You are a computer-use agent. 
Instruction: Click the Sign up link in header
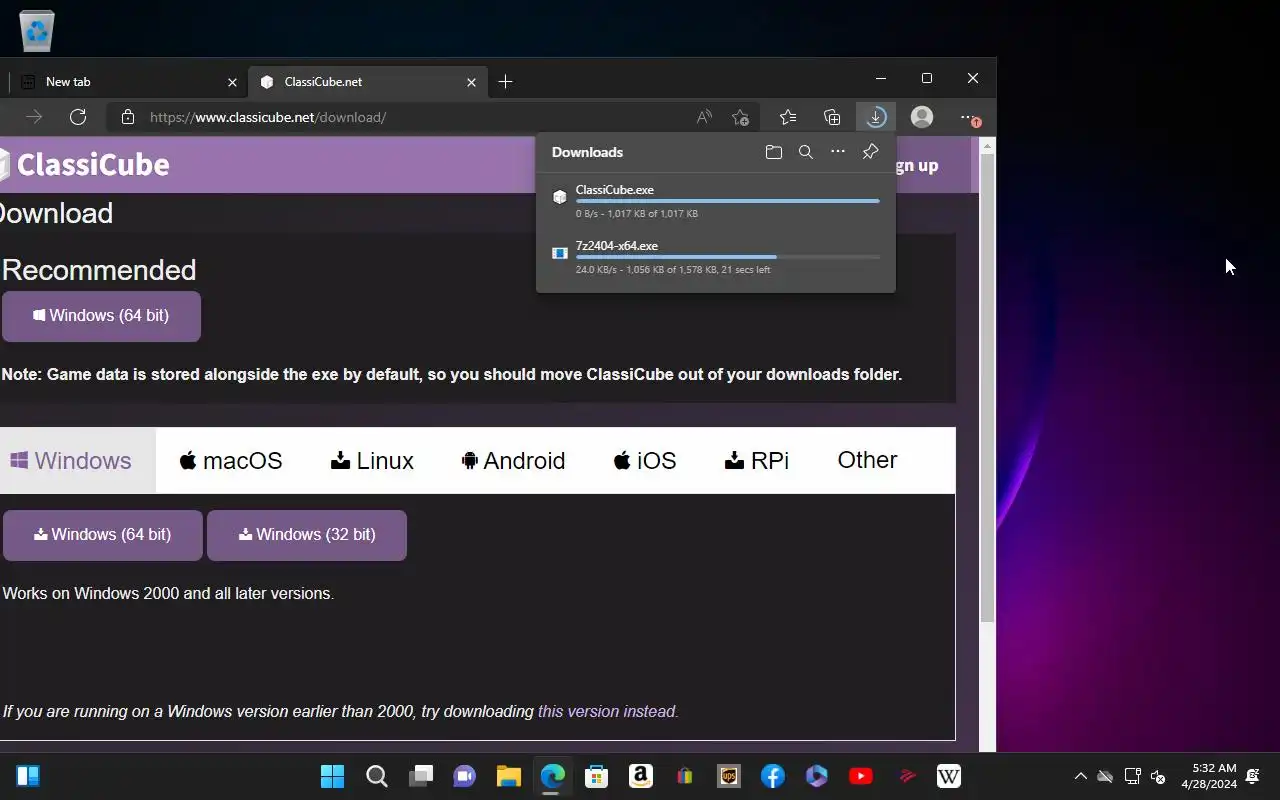(918, 166)
